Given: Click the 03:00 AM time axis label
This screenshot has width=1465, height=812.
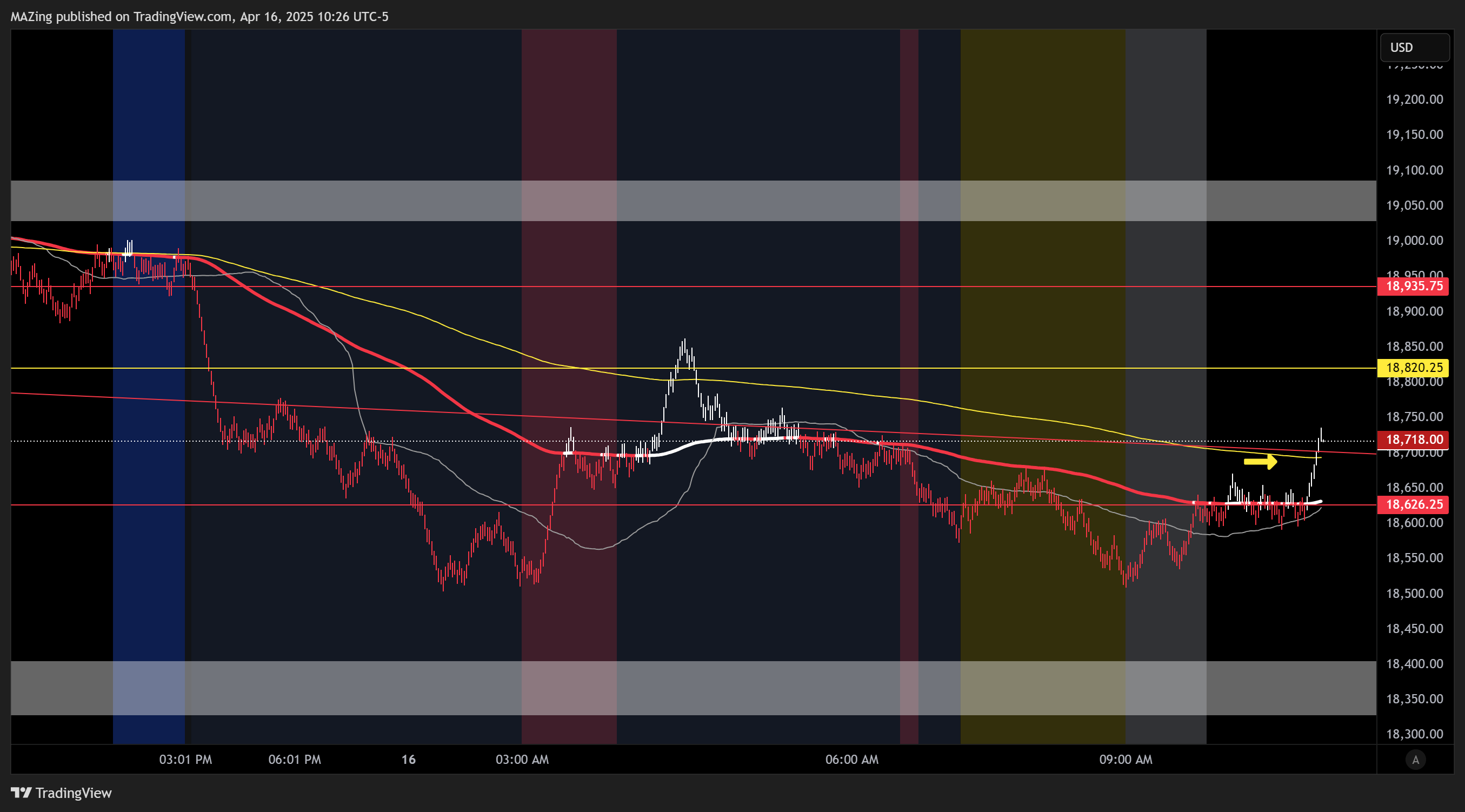Looking at the screenshot, I should (x=522, y=760).
